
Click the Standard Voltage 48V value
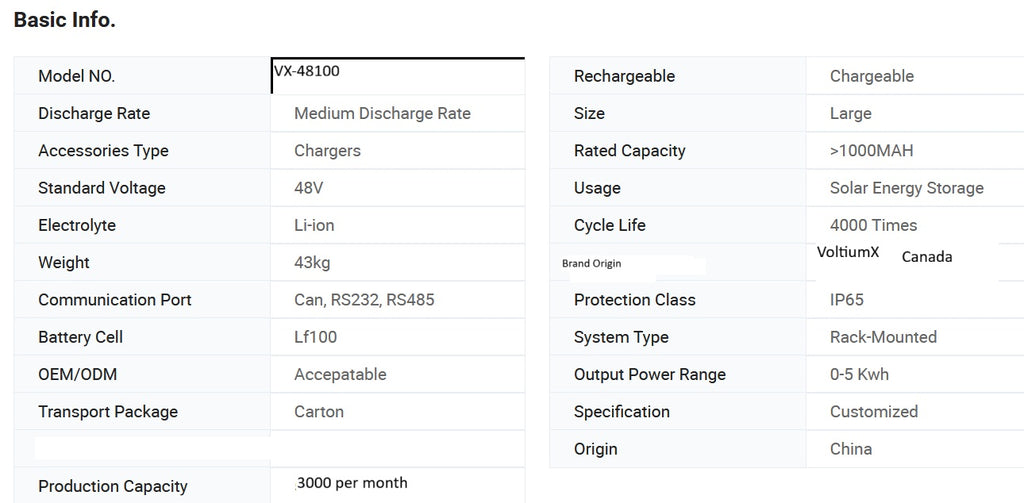(x=309, y=188)
